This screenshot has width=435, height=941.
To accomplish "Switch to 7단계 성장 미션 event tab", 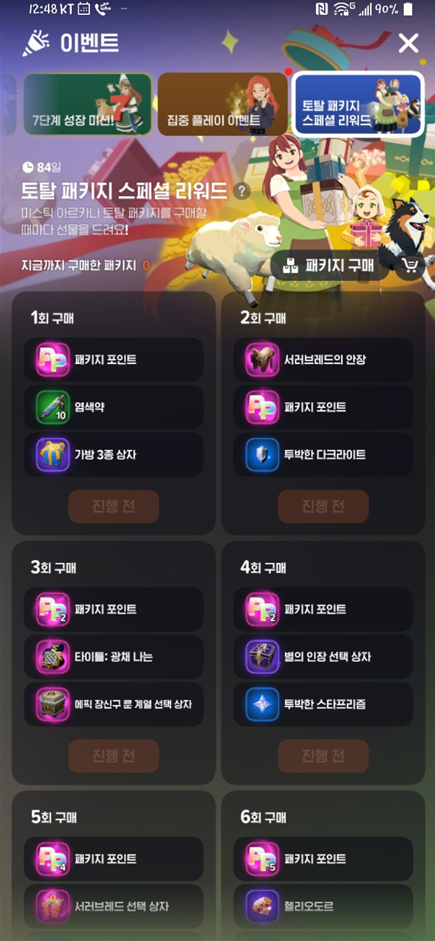I will click(x=87, y=104).
